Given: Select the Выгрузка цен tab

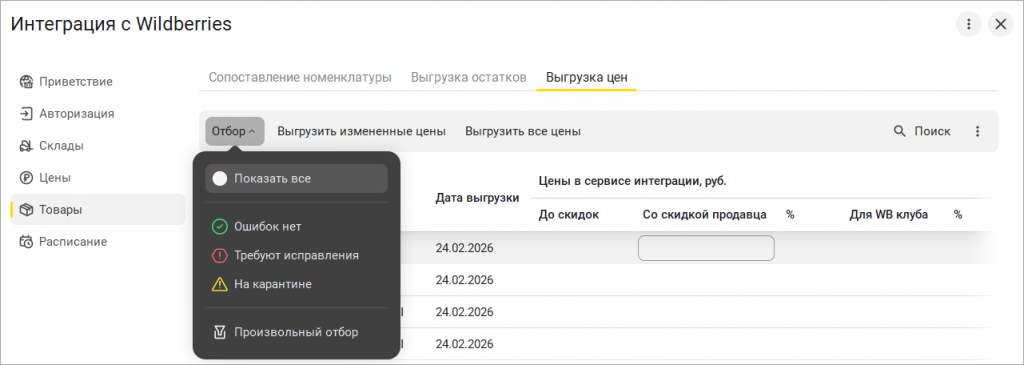Looking at the screenshot, I should 586,77.
